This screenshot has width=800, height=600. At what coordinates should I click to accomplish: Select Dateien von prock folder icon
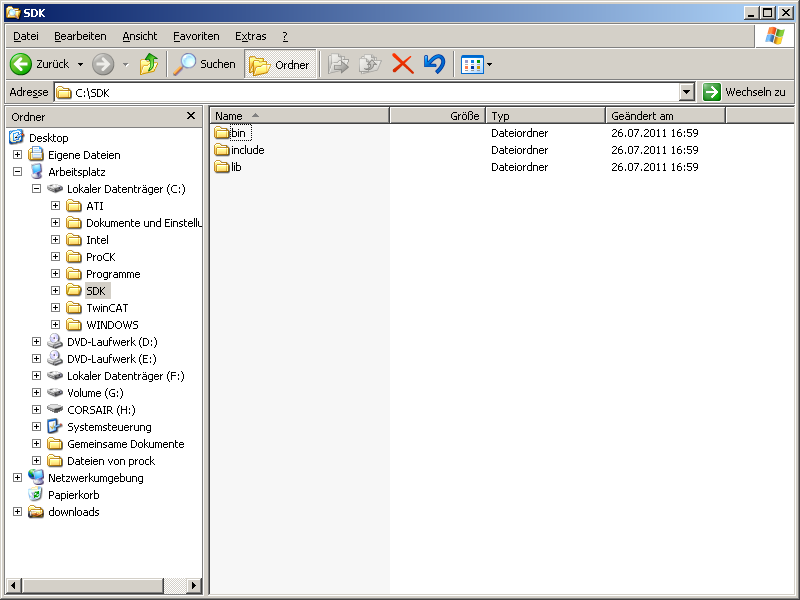[x=55, y=461]
